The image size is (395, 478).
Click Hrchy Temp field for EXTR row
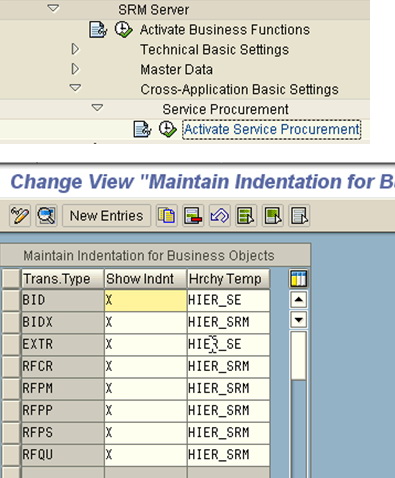pyautogui.click(x=228, y=344)
